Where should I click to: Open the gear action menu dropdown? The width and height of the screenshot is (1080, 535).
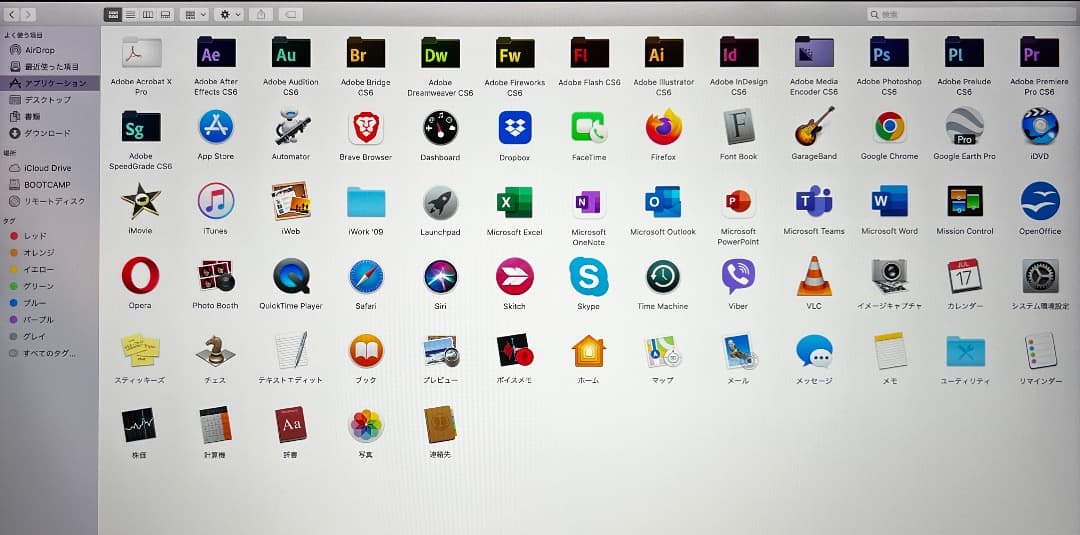coord(229,14)
